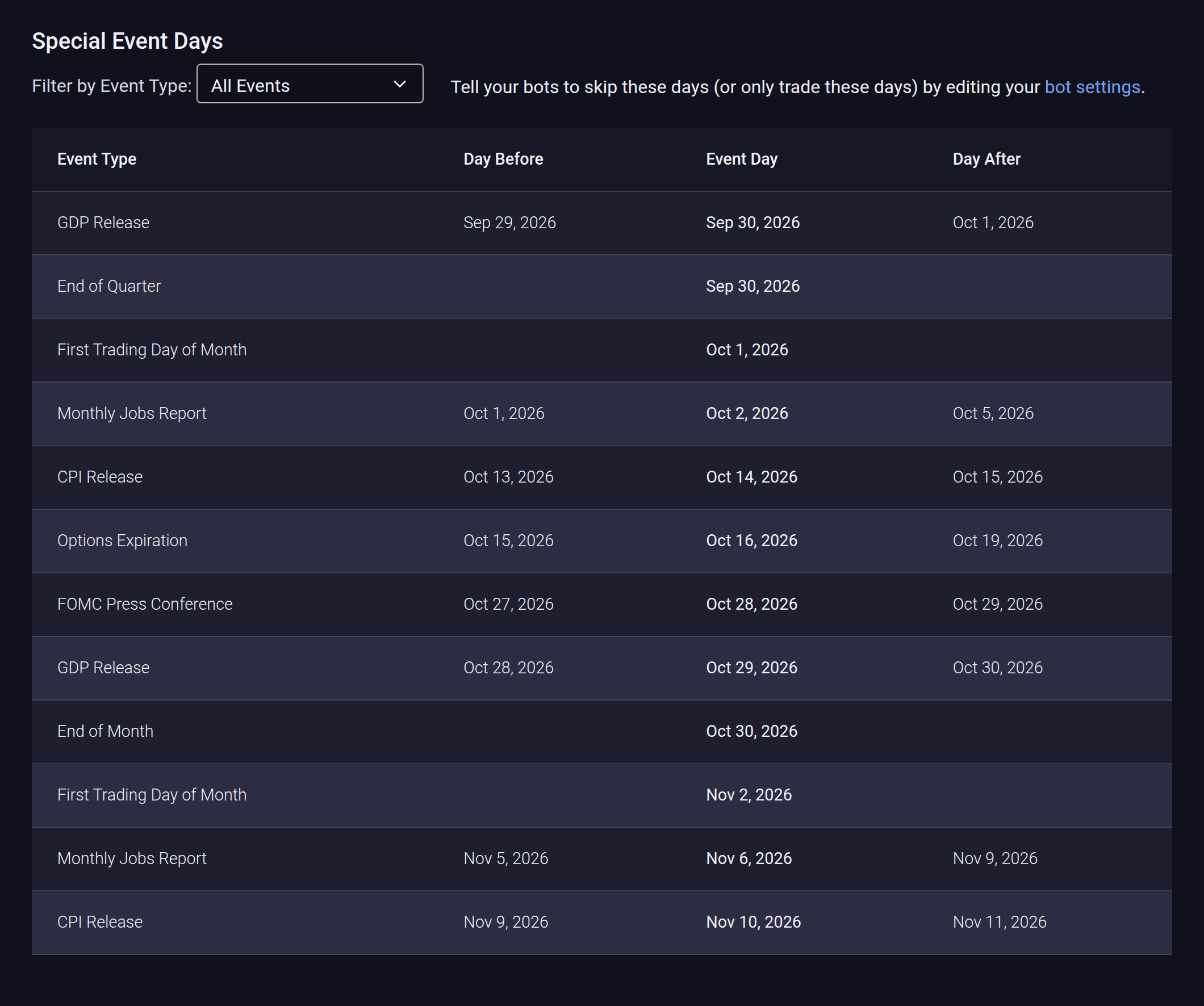Open the bot settings link
Image resolution: width=1204 pixels, height=1006 pixels.
tap(1092, 87)
